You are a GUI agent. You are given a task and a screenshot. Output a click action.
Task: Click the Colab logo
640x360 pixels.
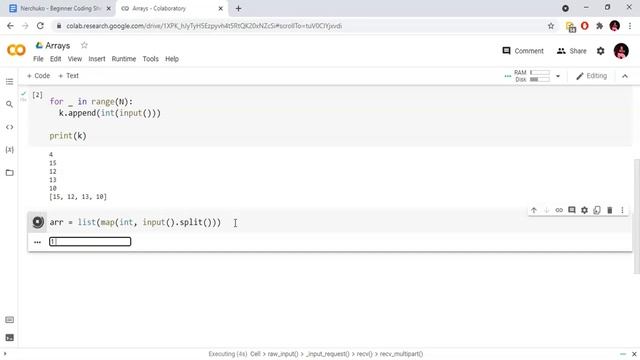pos(16,50)
